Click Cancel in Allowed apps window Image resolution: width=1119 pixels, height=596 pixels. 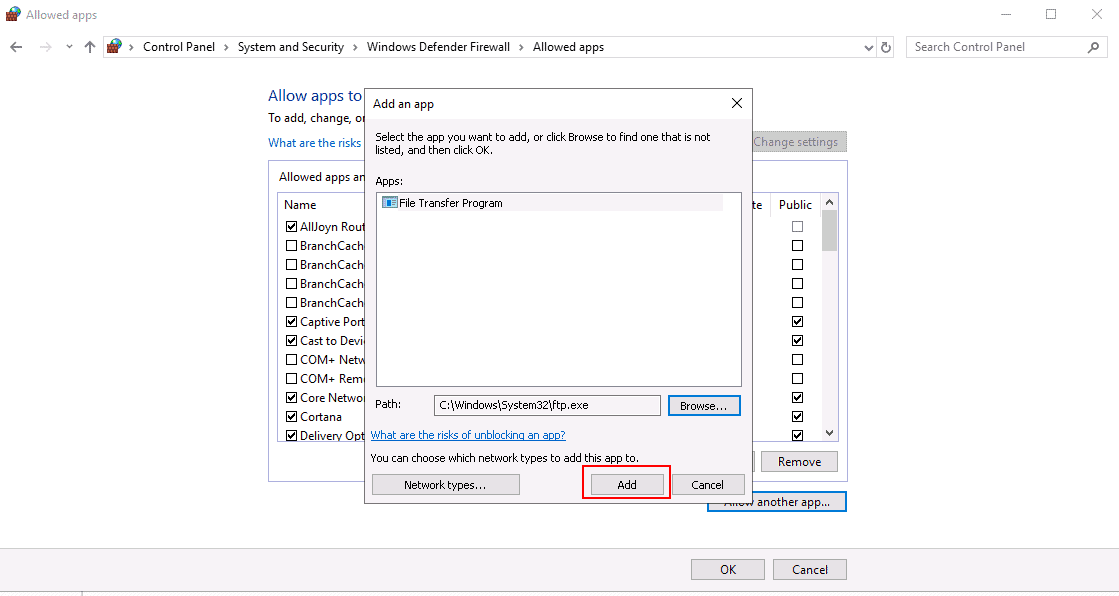(x=810, y=570)
